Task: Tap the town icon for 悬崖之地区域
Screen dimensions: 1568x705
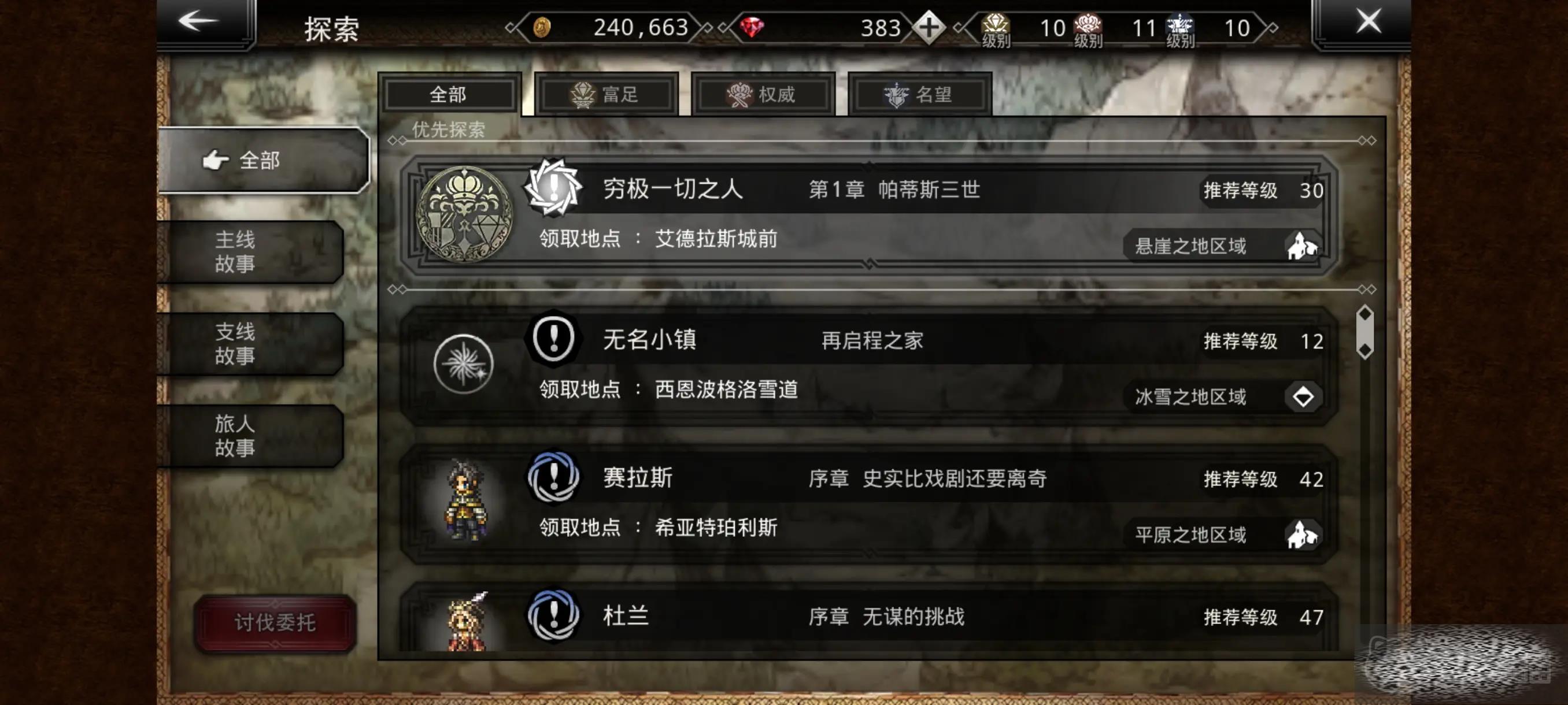Action: point(1302,246)
